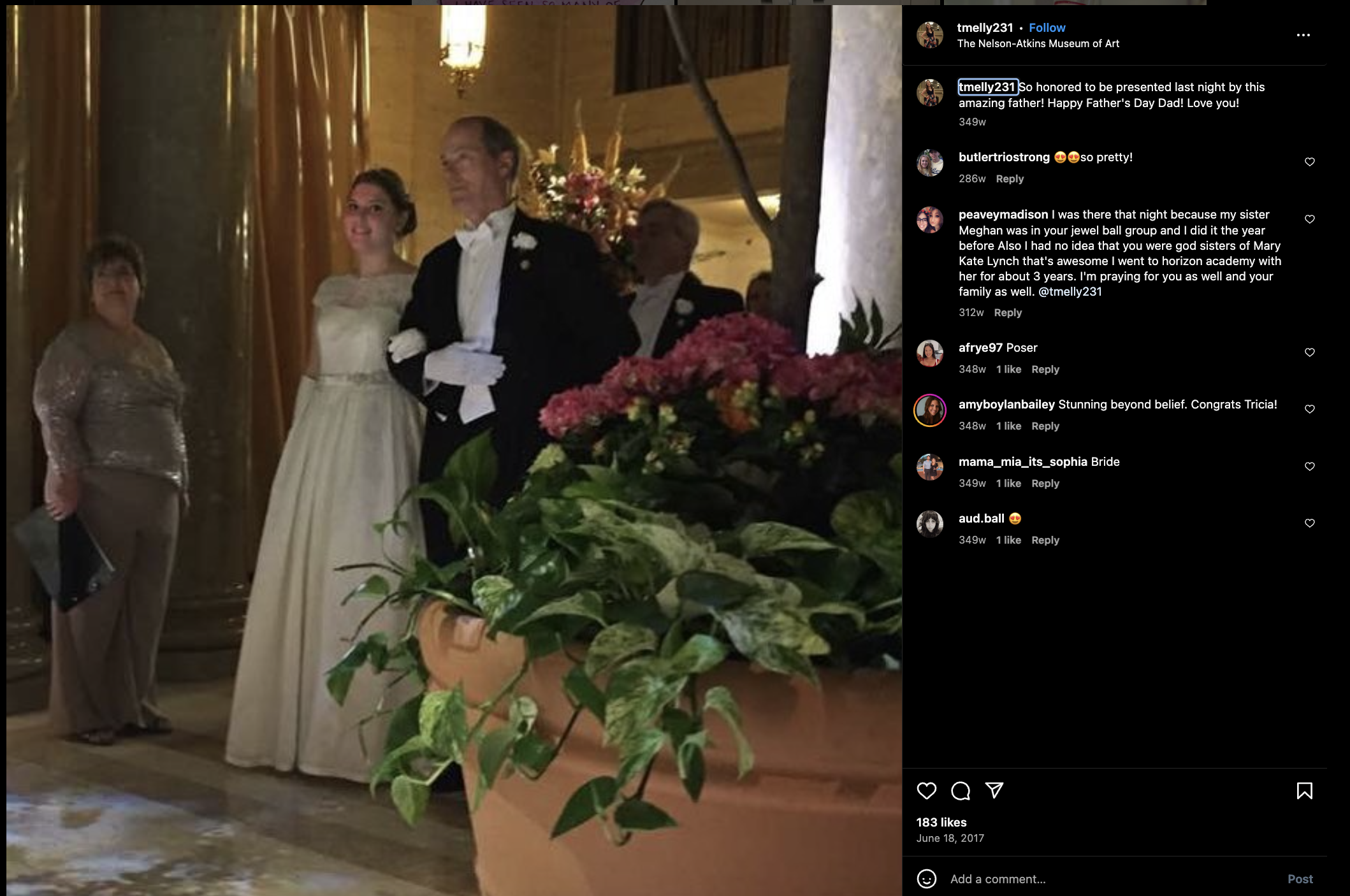This screenshot has height=896, width=1350.
Task: Reply to mama_mia_its_sophia's comment
Action: point(1045,483)
